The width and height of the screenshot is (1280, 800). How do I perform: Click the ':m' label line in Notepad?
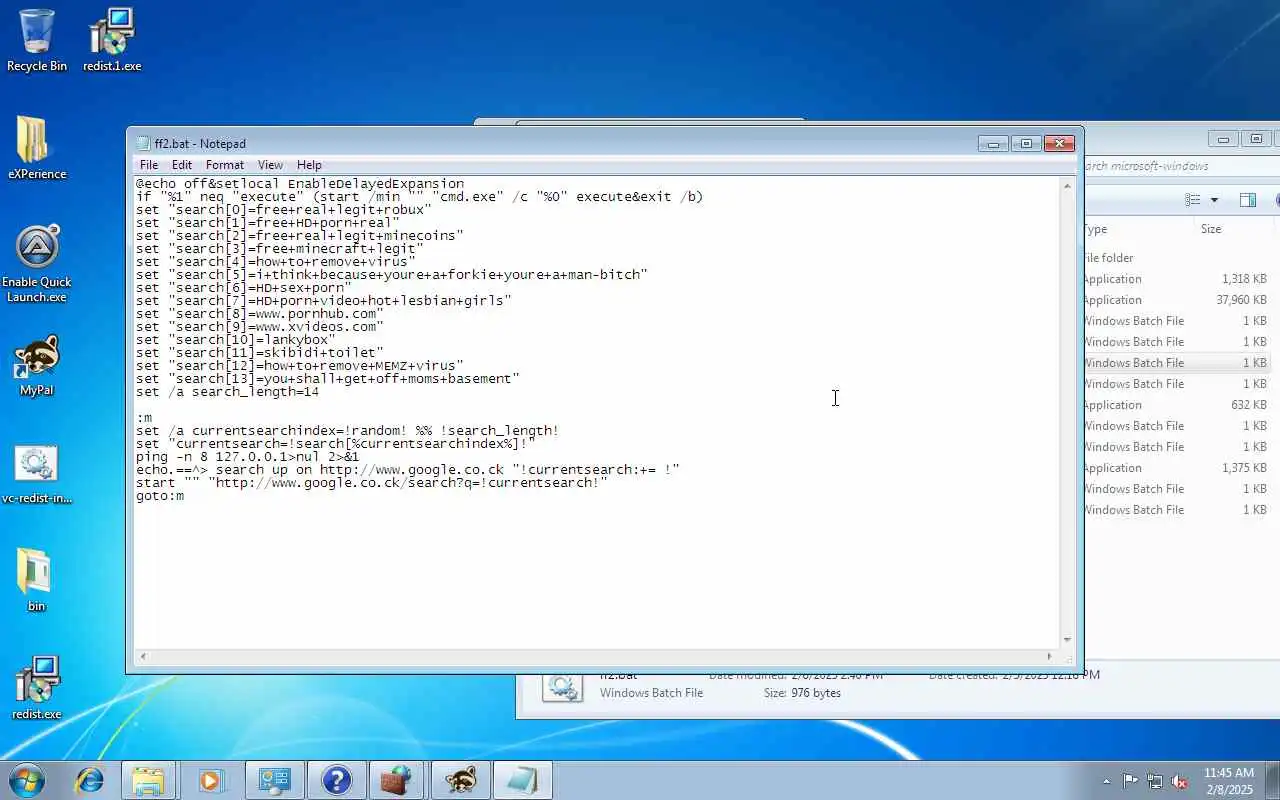pyautogui.click(x=144, y=418)
